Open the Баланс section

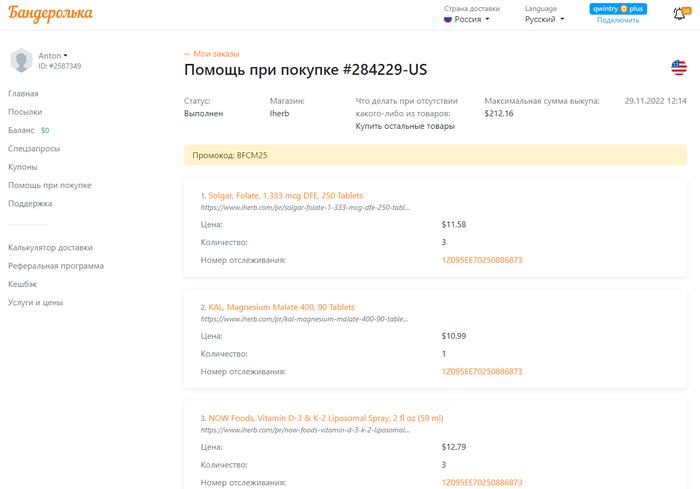click(22, 130)
